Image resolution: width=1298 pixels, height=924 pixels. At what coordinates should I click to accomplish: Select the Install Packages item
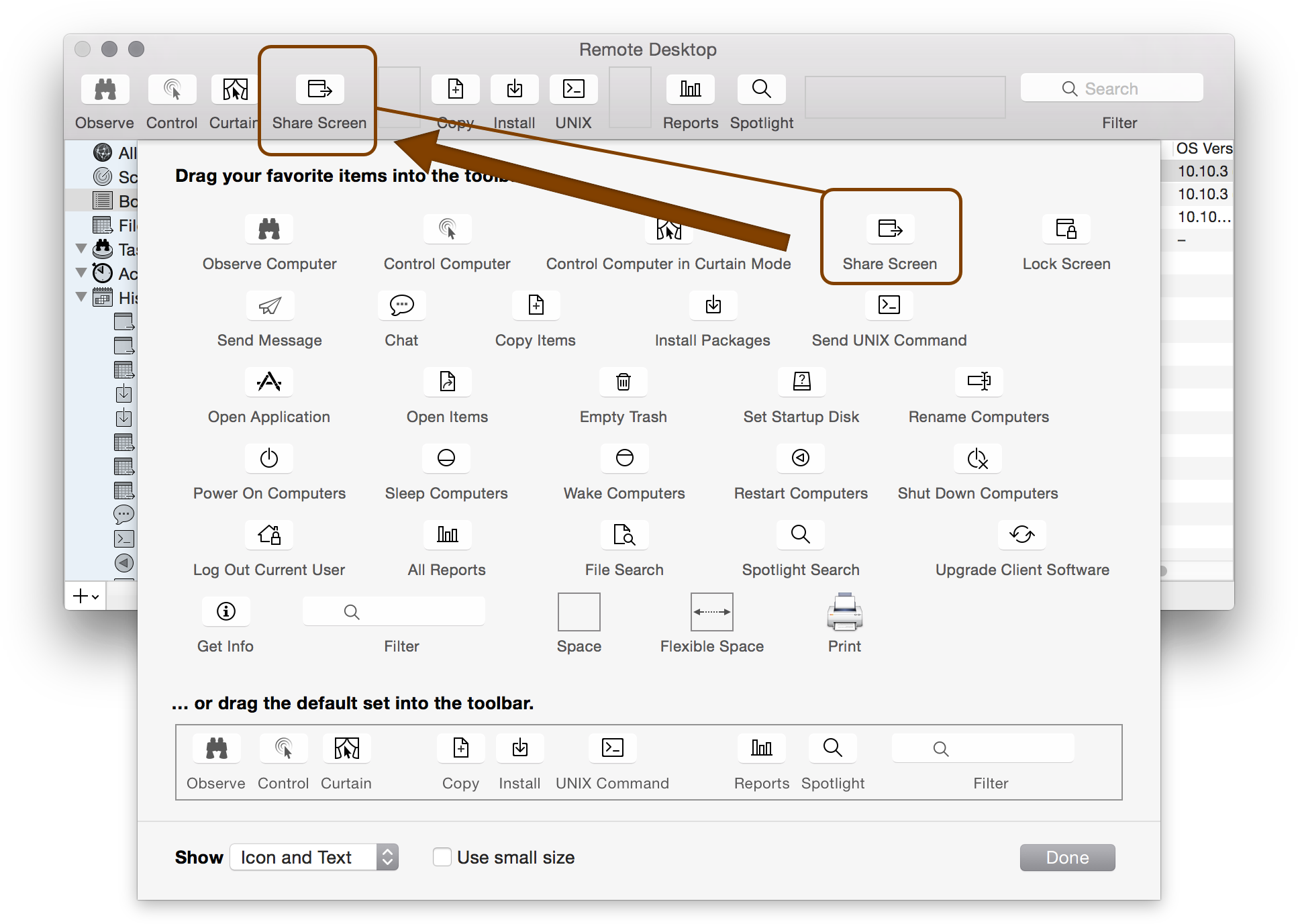[x=713, y=306]
